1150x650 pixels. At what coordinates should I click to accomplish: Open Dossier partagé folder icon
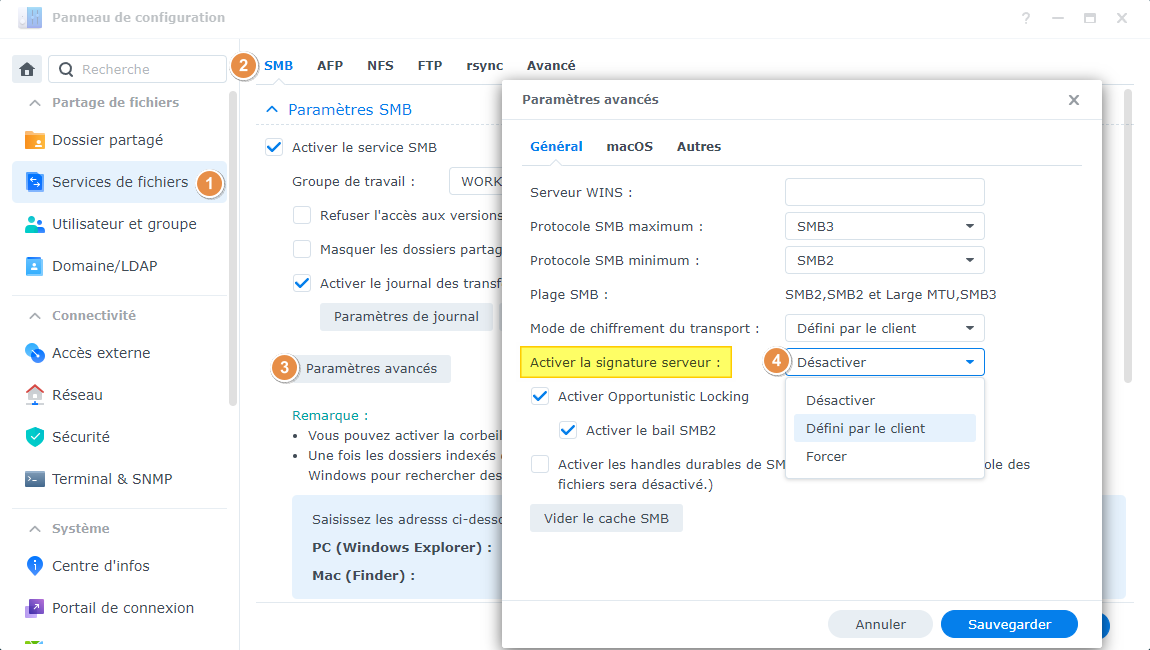click(x=35, y=140)
